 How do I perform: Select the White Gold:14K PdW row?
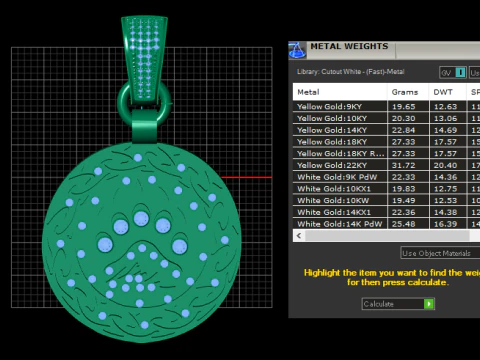coord(386,224)
